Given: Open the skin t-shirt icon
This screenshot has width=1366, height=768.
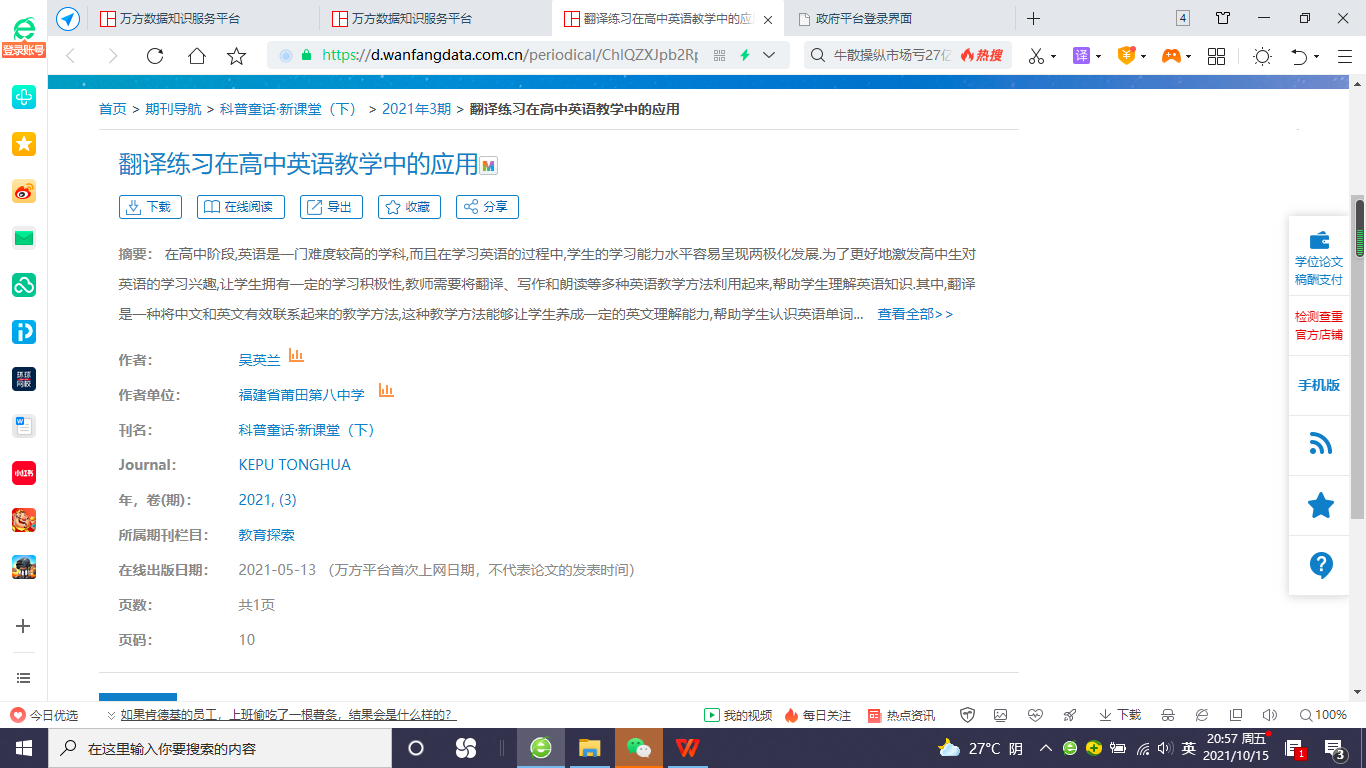Looking at the screenshot, I should point(1223,18).
